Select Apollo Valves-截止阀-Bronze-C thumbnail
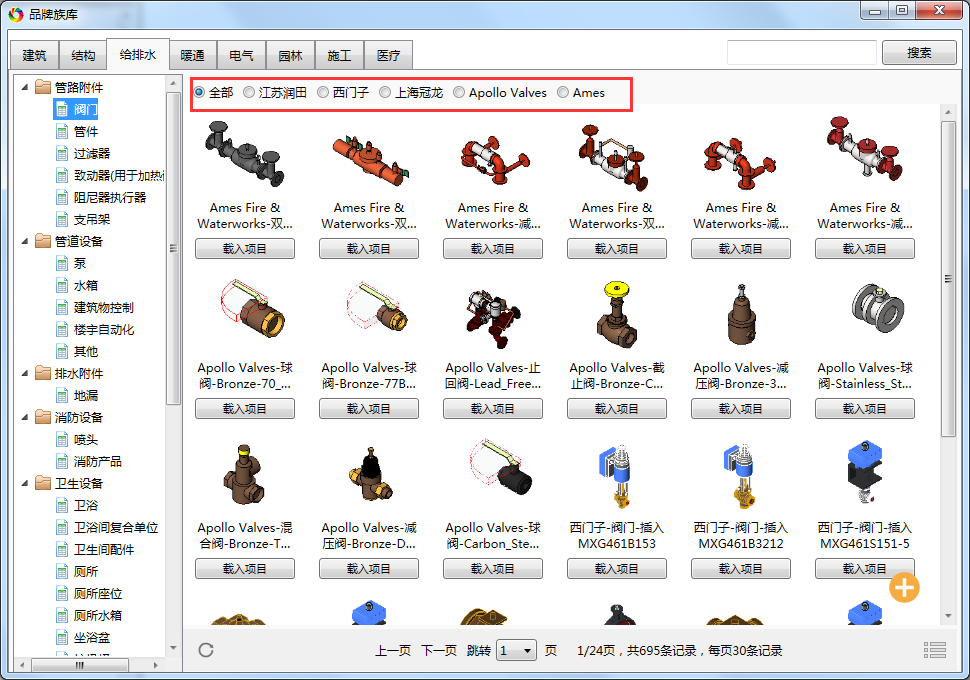 [x=617, y=314]
